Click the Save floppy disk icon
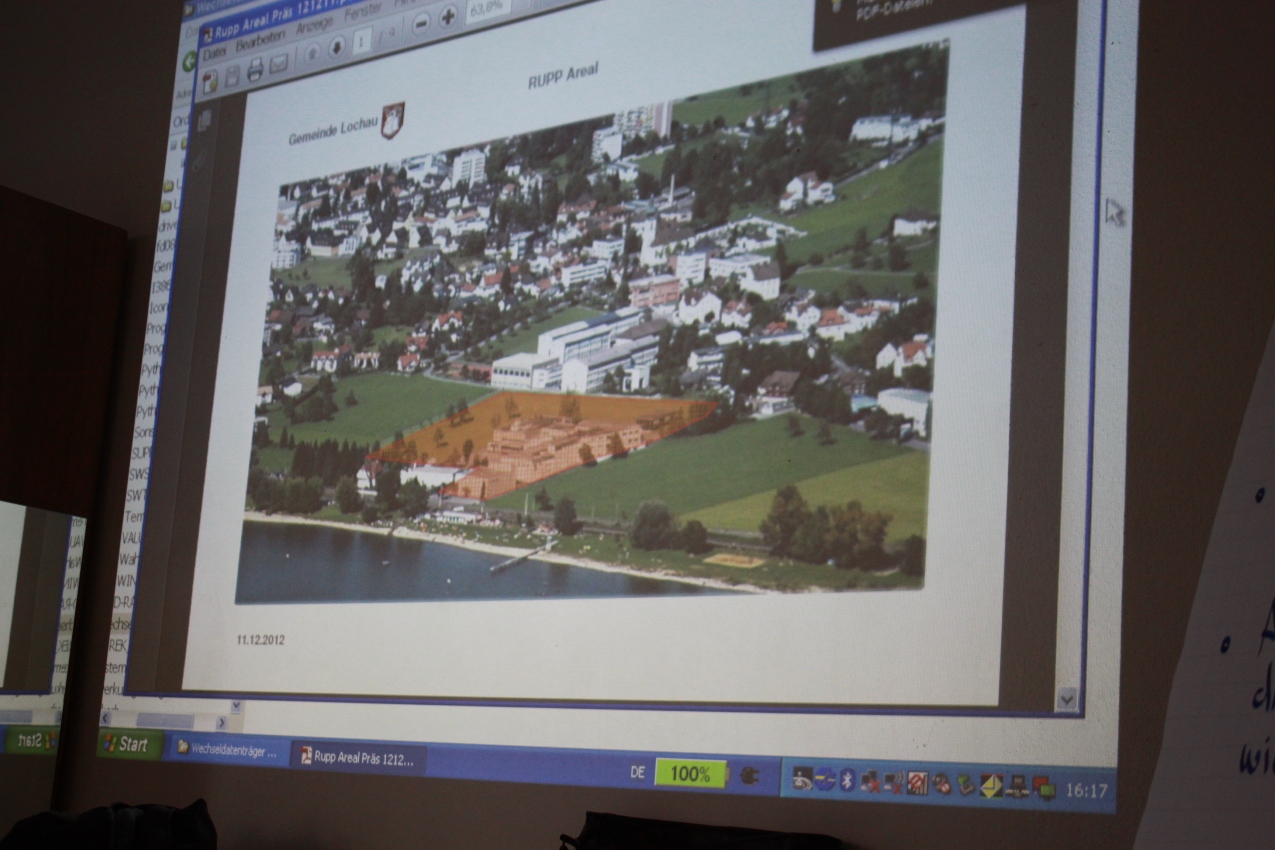The height and width of the screenshot is (850, 1275). tap(232, 76)
